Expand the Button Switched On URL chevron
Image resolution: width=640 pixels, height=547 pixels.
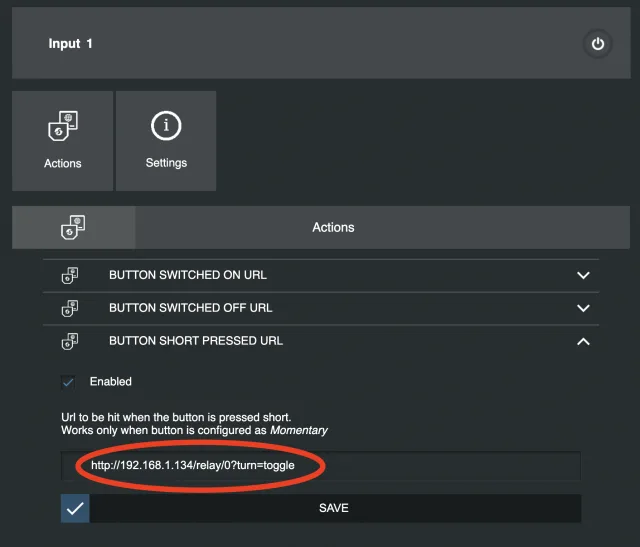[x=584, y=275]
